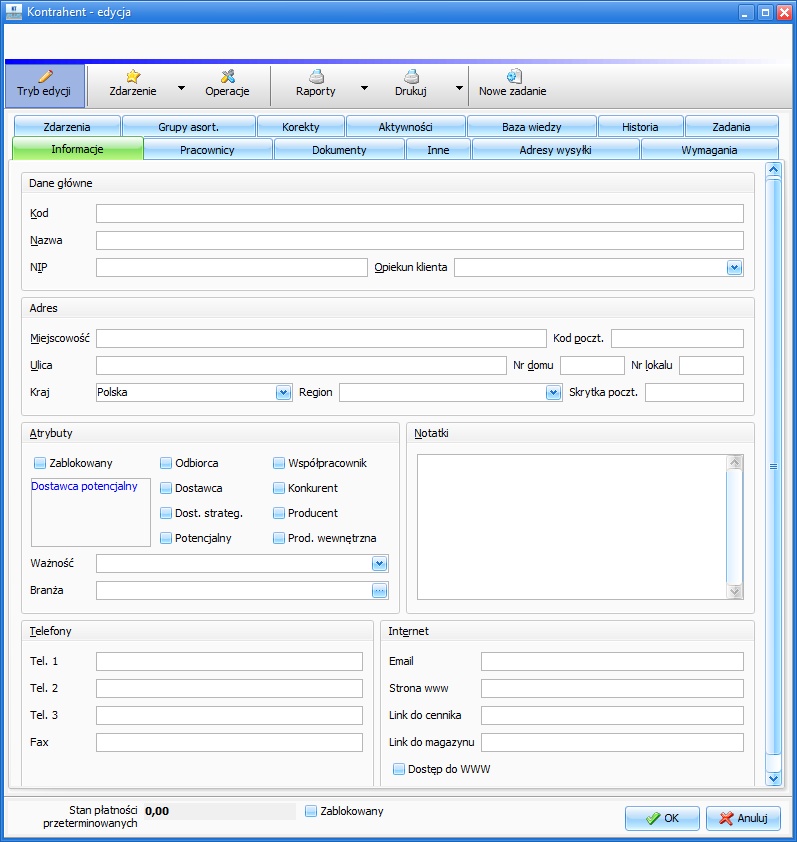797x842 pixels.
Task: Check the Konkurent checkbox
Action: coord(279,488)
